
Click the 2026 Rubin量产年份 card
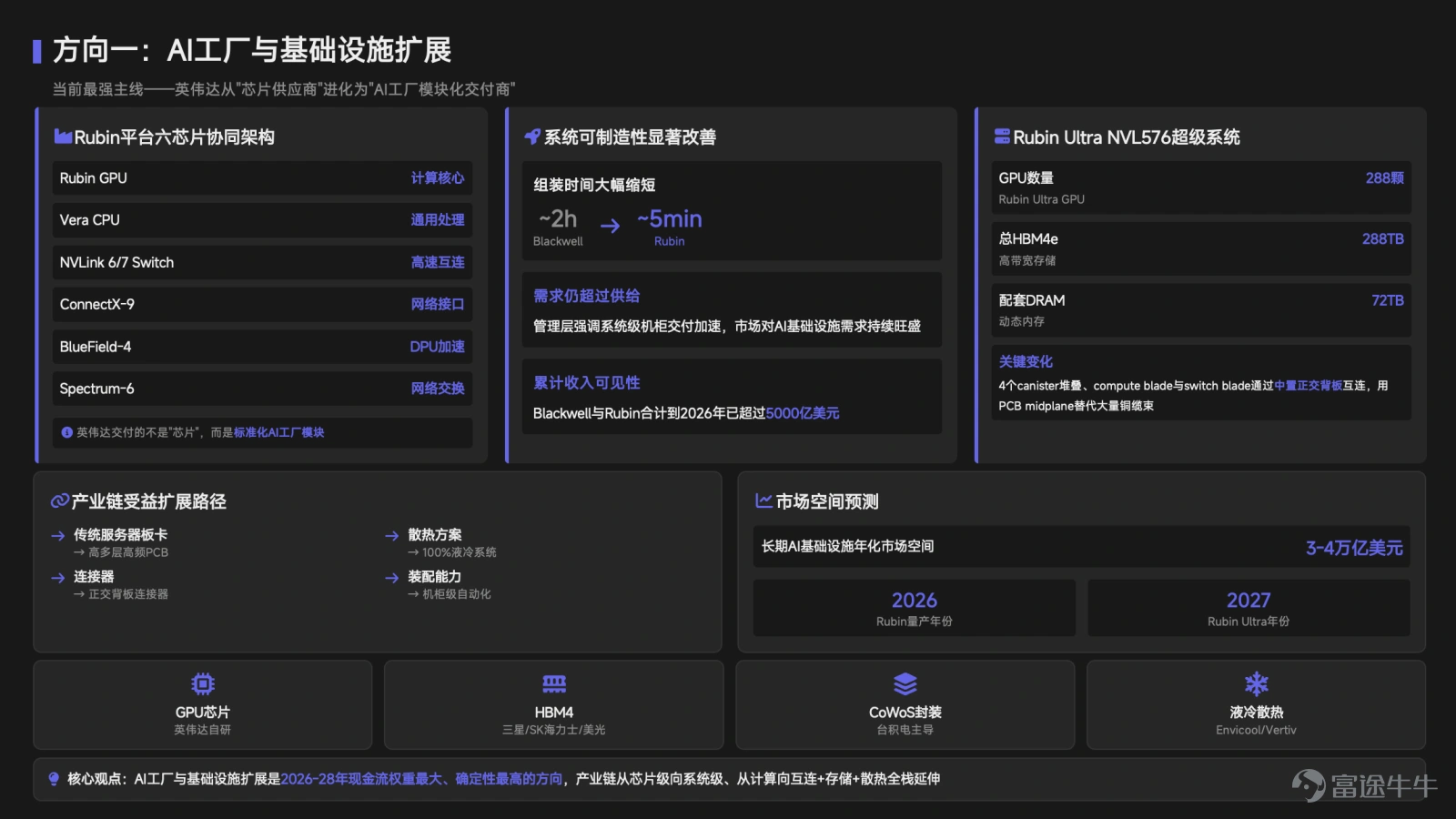tap(915, 608)
